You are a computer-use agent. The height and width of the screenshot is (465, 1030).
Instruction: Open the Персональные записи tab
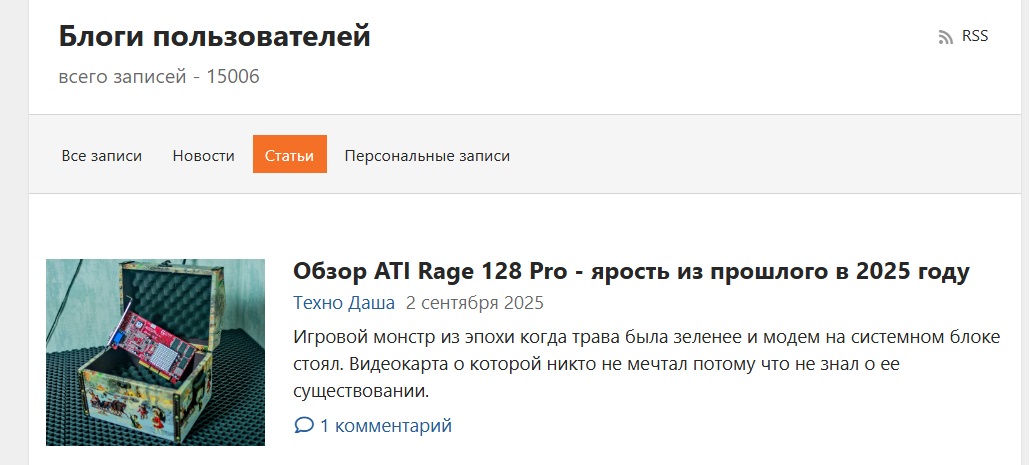tap(427, 156)
